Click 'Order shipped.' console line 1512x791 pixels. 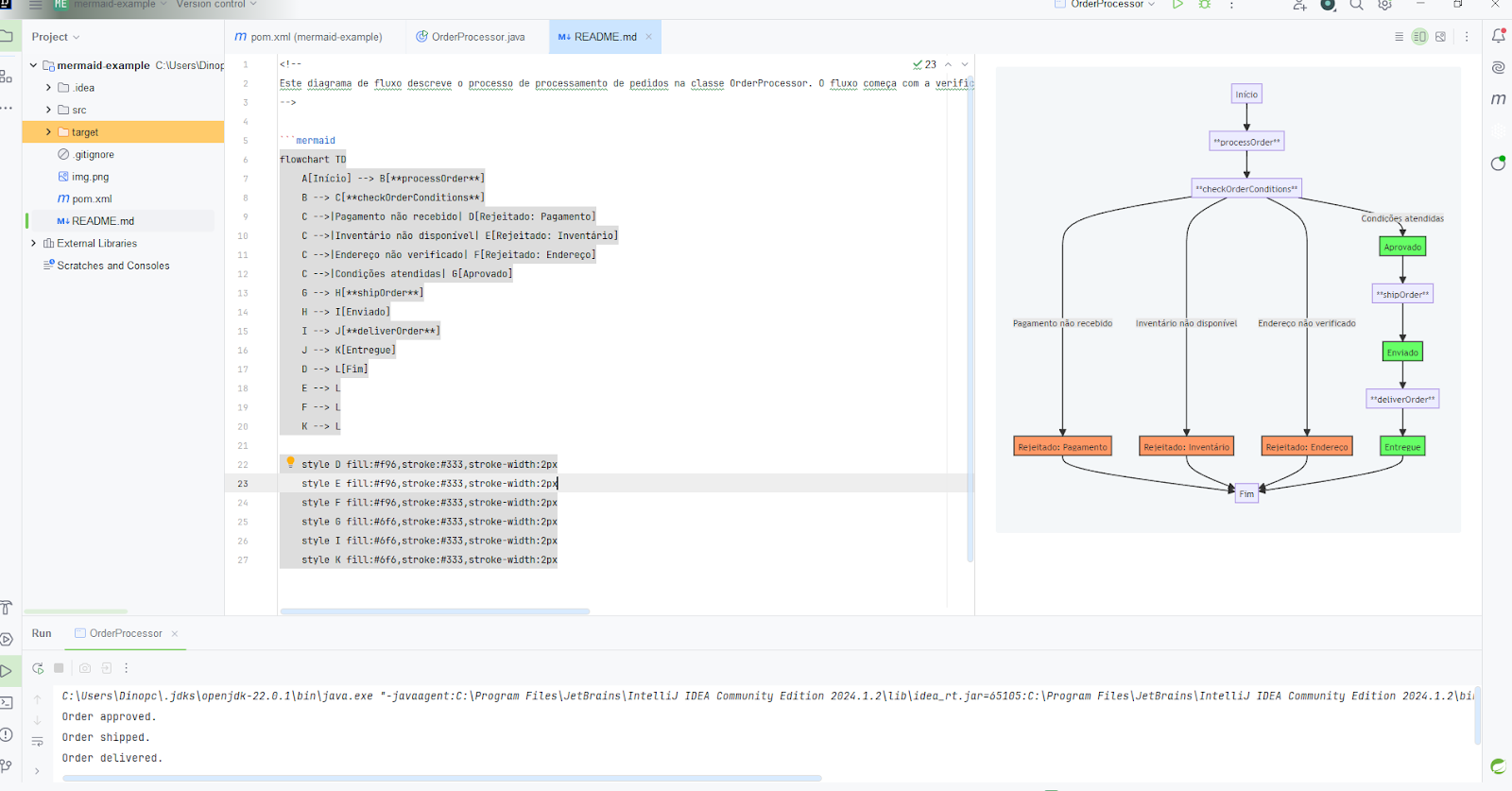pyautogui.click(x=106, y=737)
